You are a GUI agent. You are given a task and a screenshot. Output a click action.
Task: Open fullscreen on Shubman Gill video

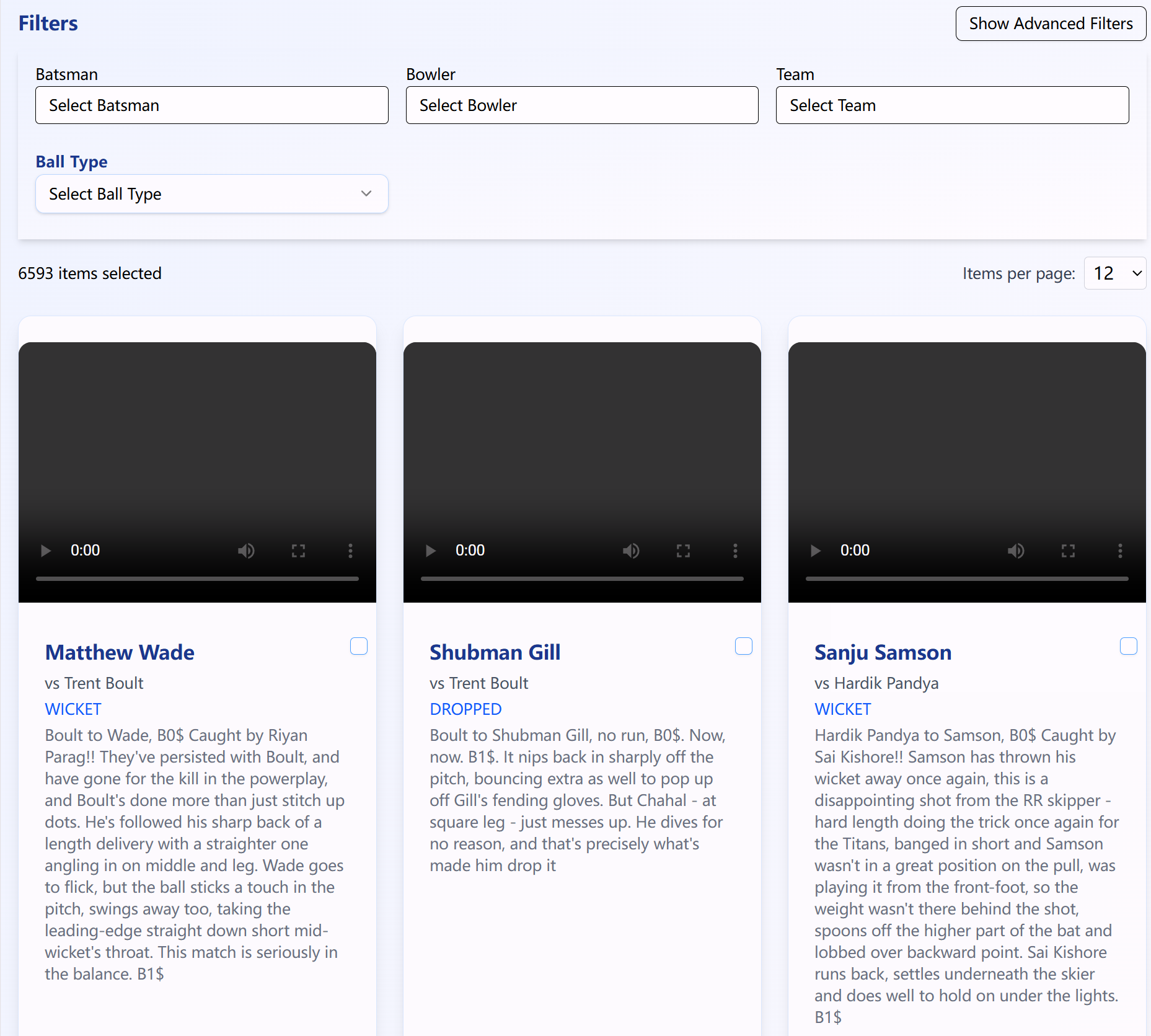[683, 551]
